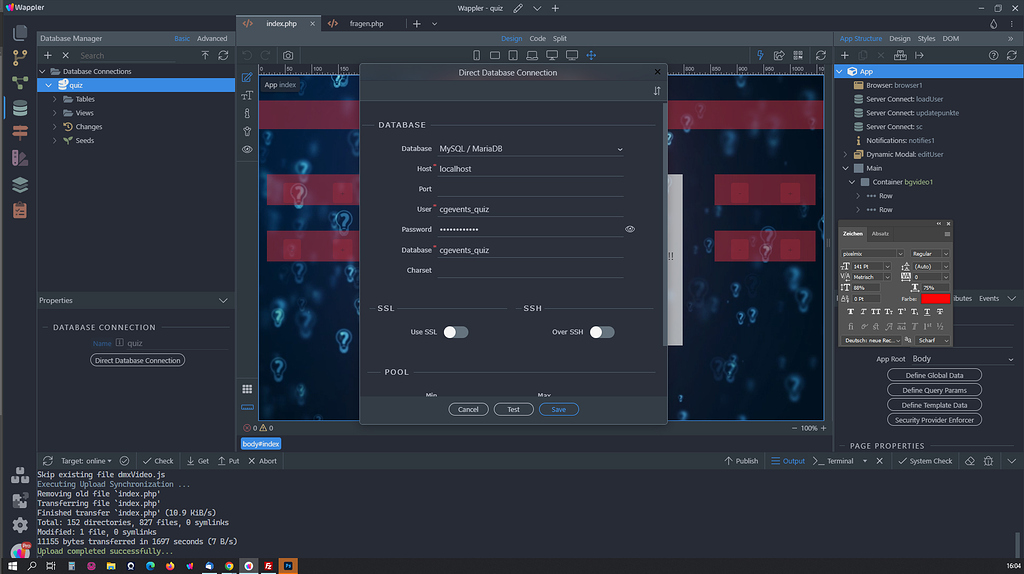
Task: Add new database connection with plus icon
Action: (x=47, y=55)
